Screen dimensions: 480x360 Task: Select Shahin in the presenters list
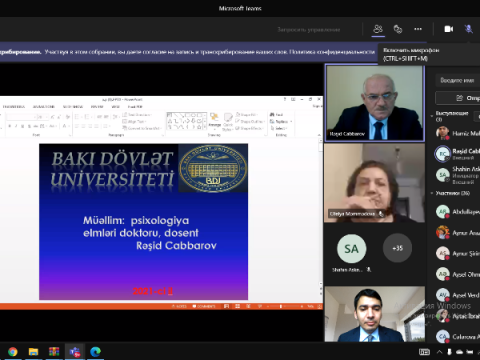[457, 175]
